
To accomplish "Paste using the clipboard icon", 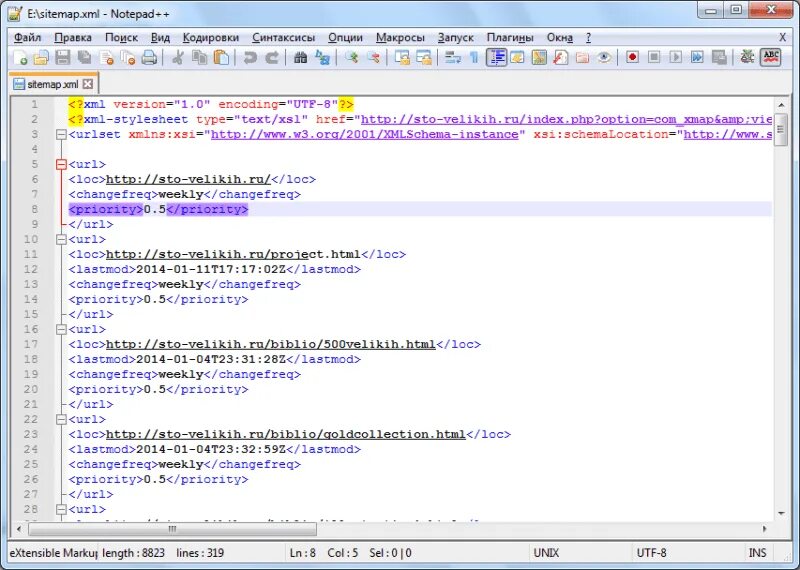I will click(x=221, y=57).
